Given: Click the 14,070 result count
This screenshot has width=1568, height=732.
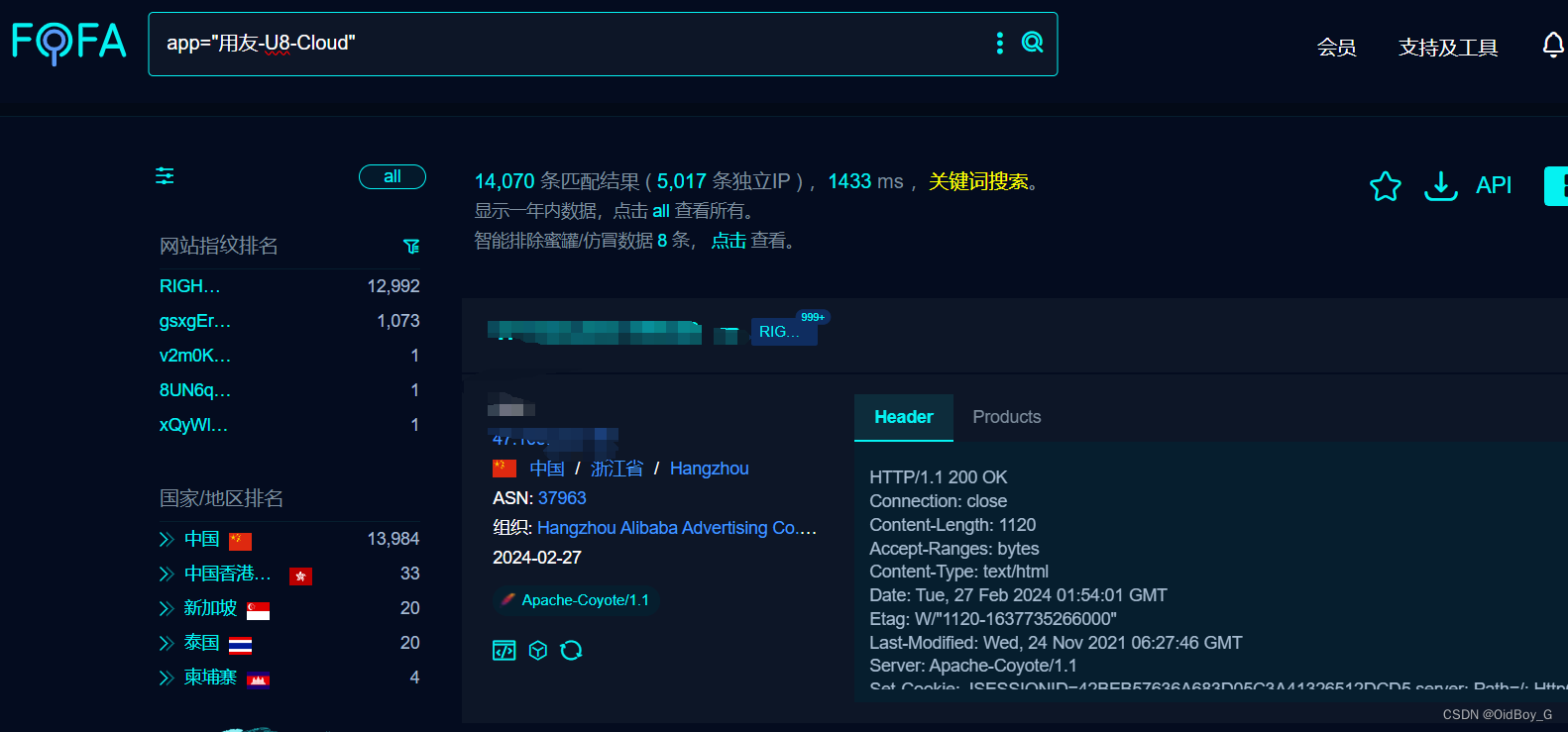Looking at the screenshot, I should (x=504, y=181).
